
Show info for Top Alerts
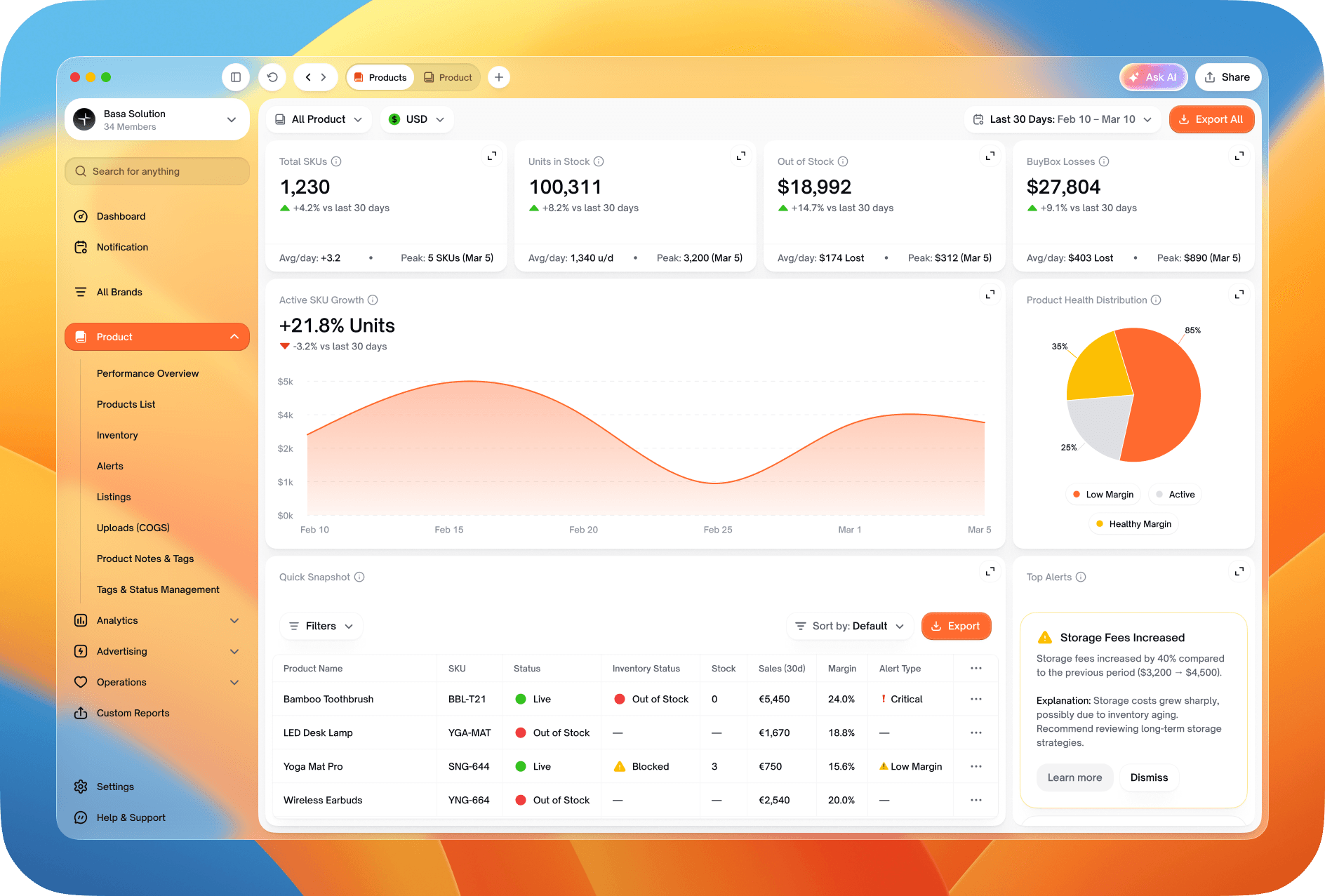tap(1081, 577)
